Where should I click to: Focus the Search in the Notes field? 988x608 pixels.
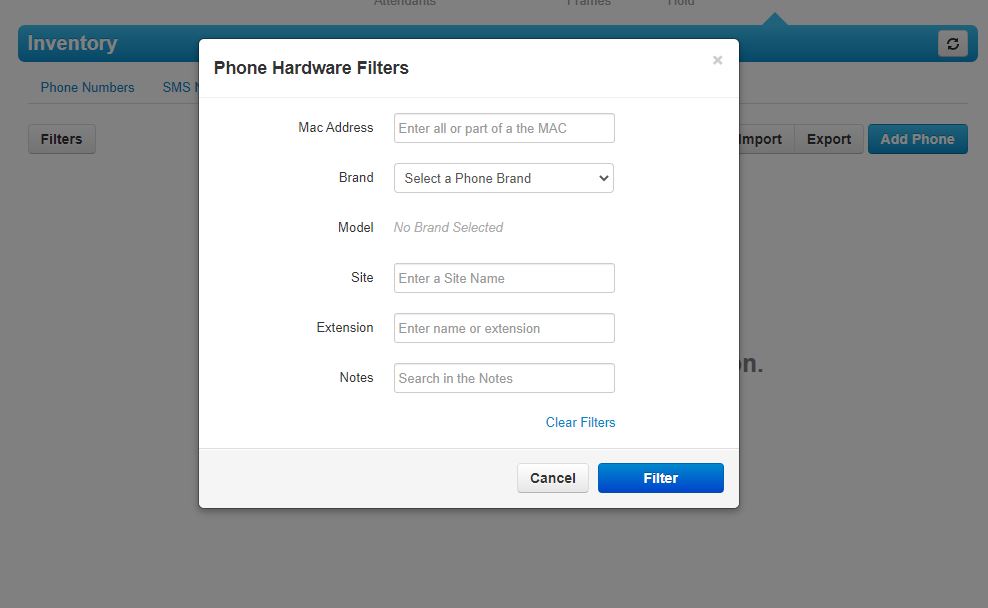pyautogui.click(x=504, y=378)
